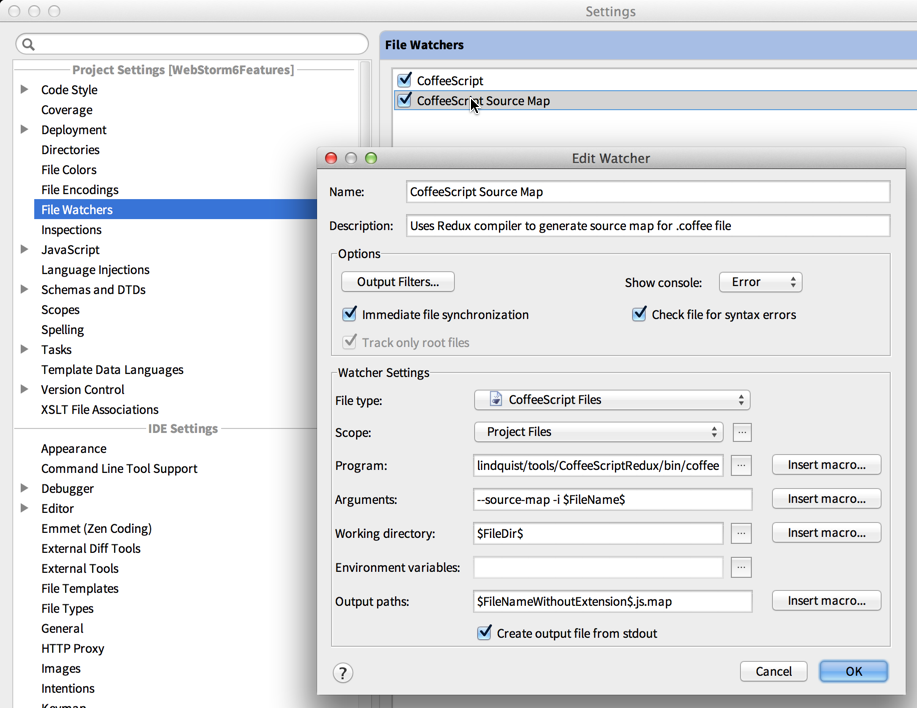
Task: Click the Description text field
Action: (x=648, y=226)
